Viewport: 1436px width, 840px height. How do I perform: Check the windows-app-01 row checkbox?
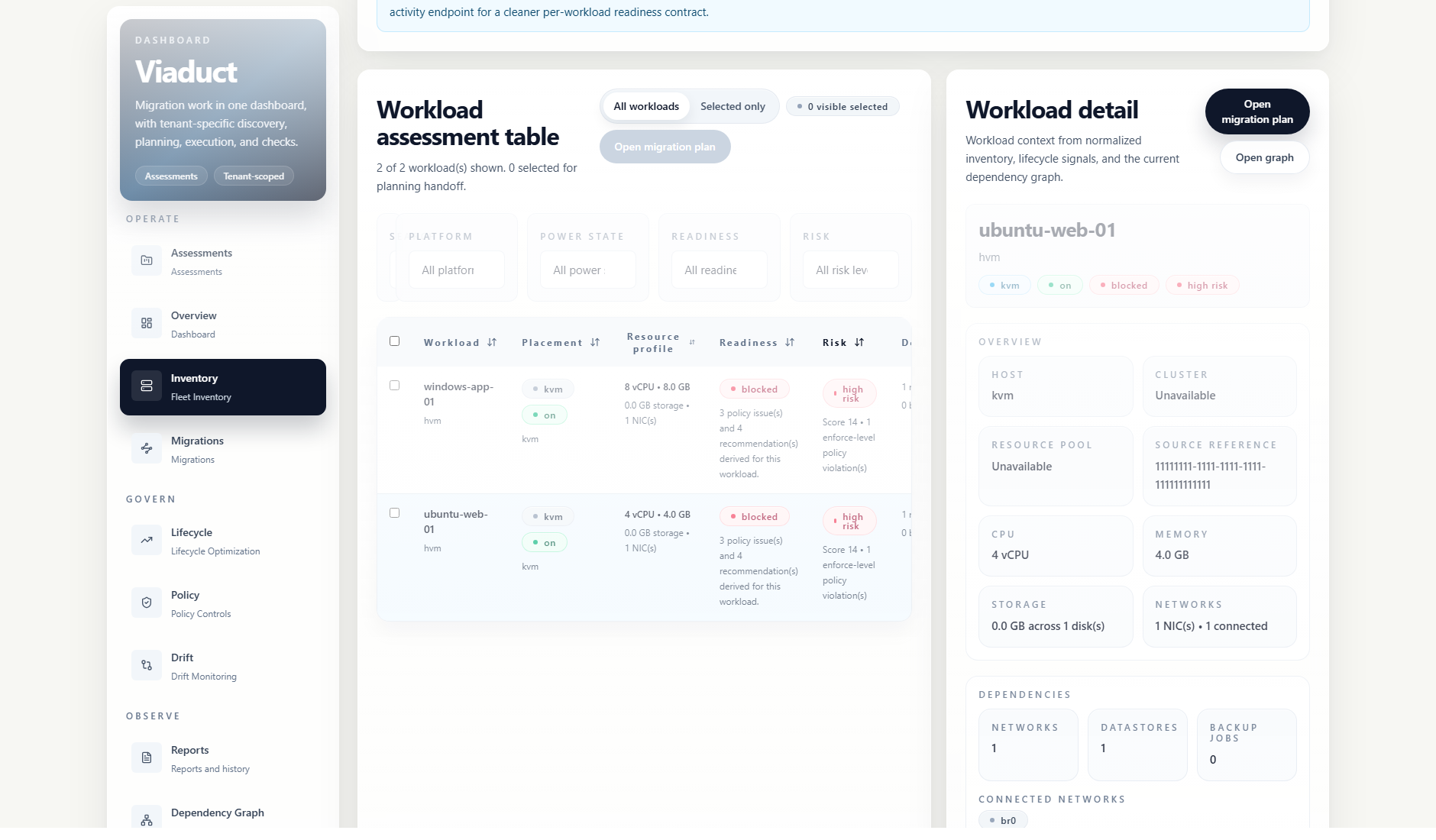pyautogui.click(x=395, y=386)
